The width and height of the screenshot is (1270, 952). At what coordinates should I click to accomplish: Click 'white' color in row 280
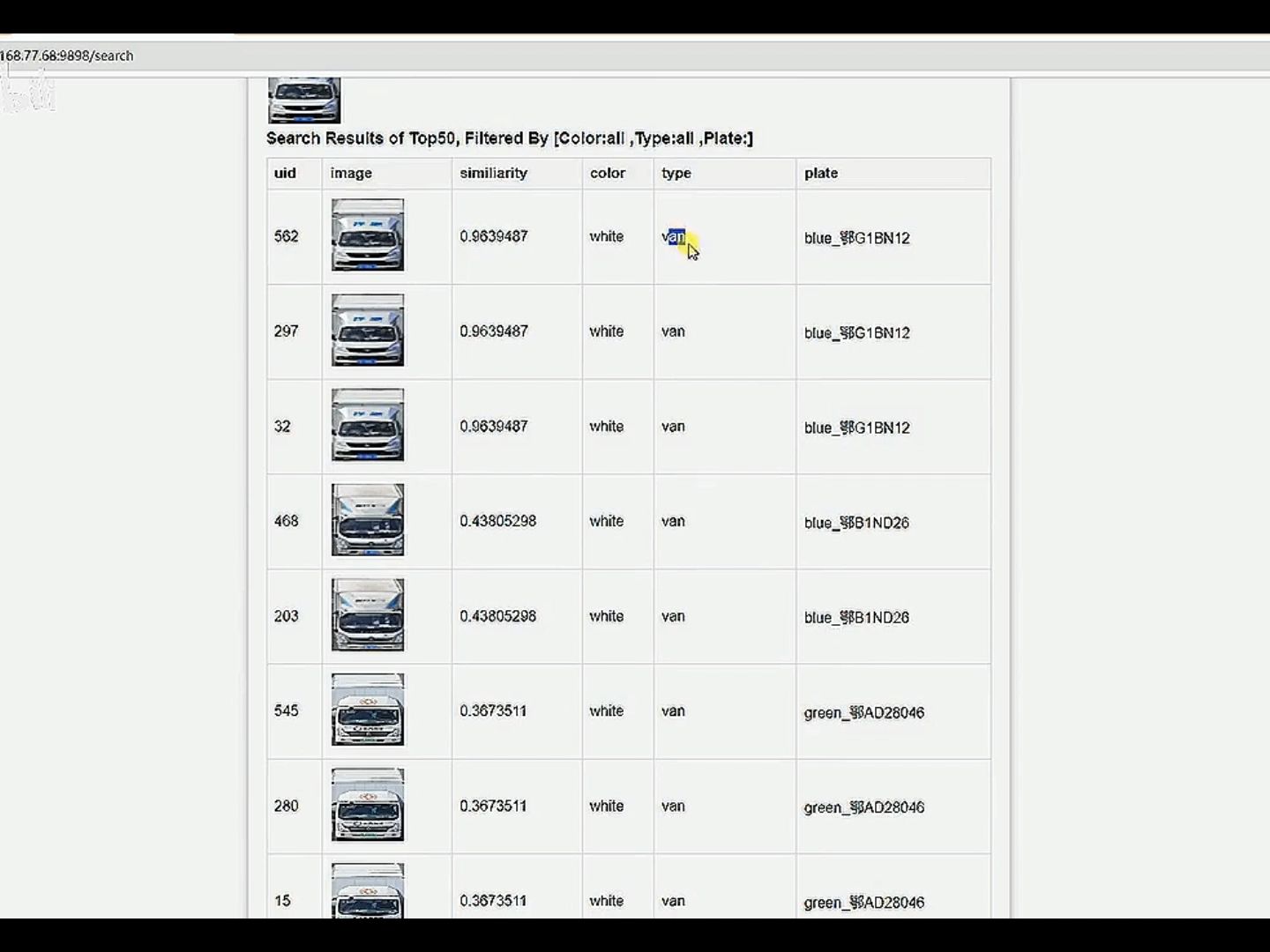point(607,806)
